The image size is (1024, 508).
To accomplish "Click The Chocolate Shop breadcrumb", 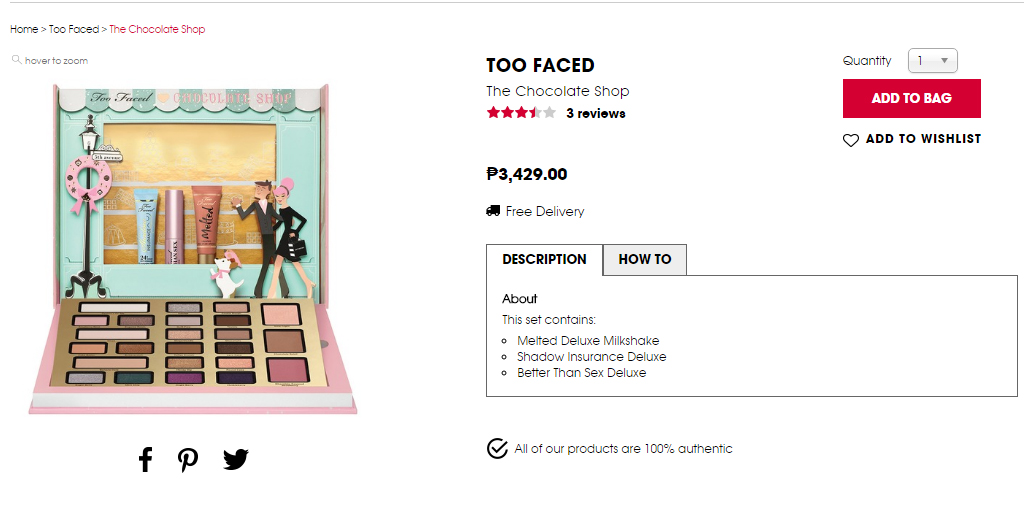I will [157, 29].
